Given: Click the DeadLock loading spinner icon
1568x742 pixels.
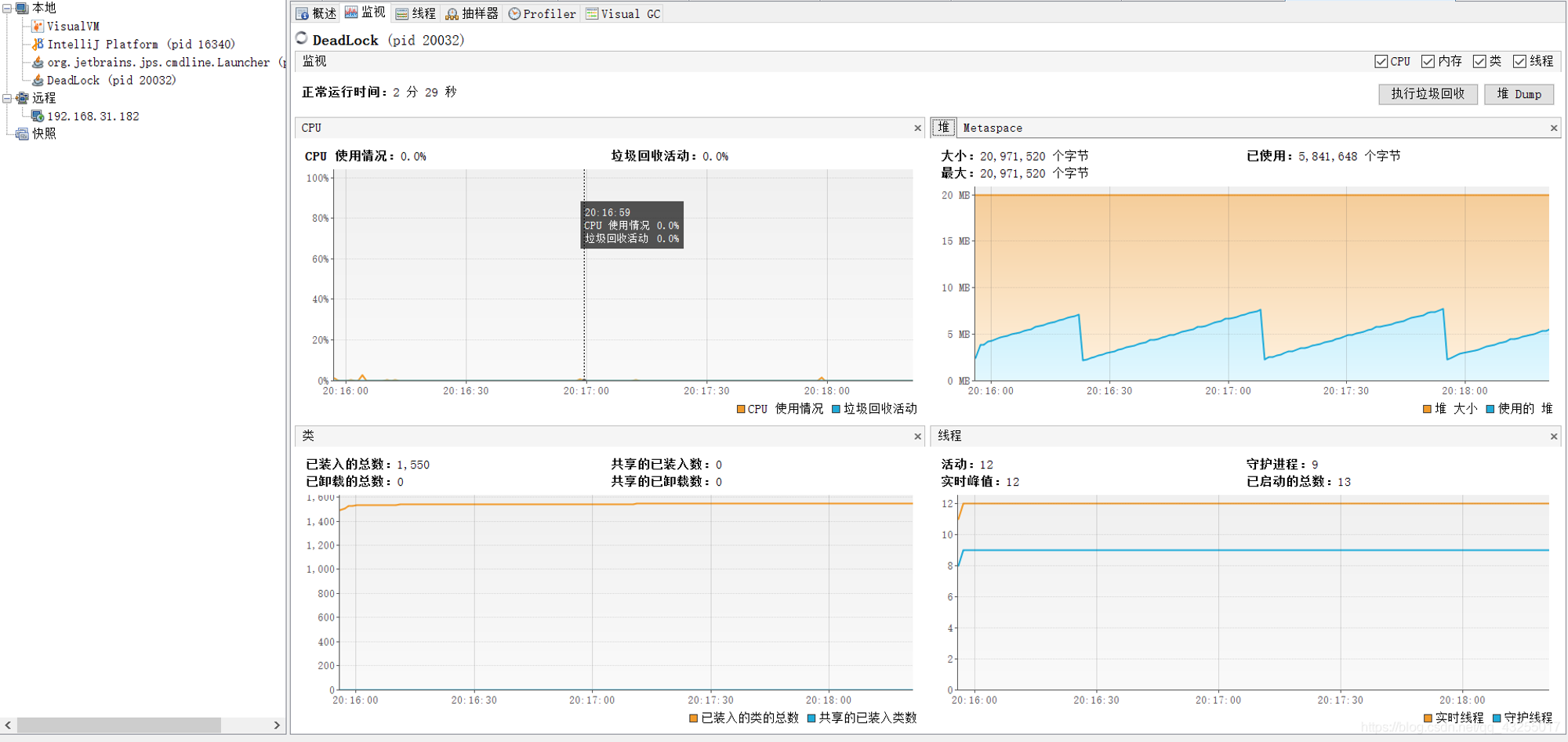Looking at the screenshot, I should coord(302,38).
